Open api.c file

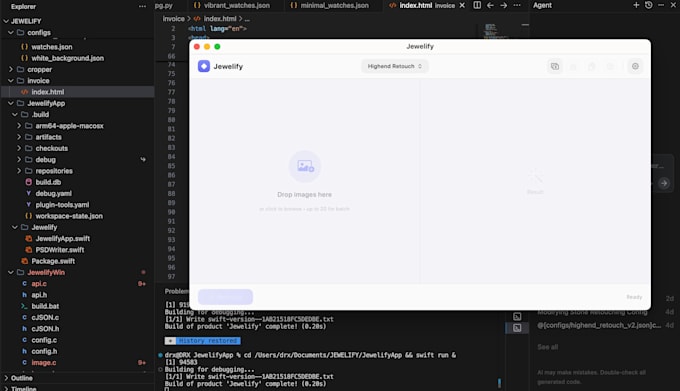click(39, 283)
